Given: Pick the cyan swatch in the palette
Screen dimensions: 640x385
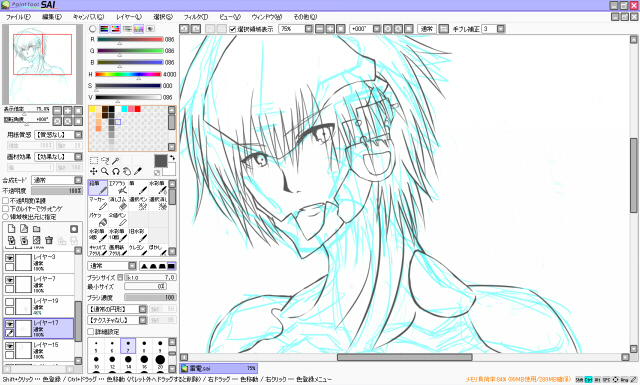Looking at the screenshot, I should coord(124,109).
